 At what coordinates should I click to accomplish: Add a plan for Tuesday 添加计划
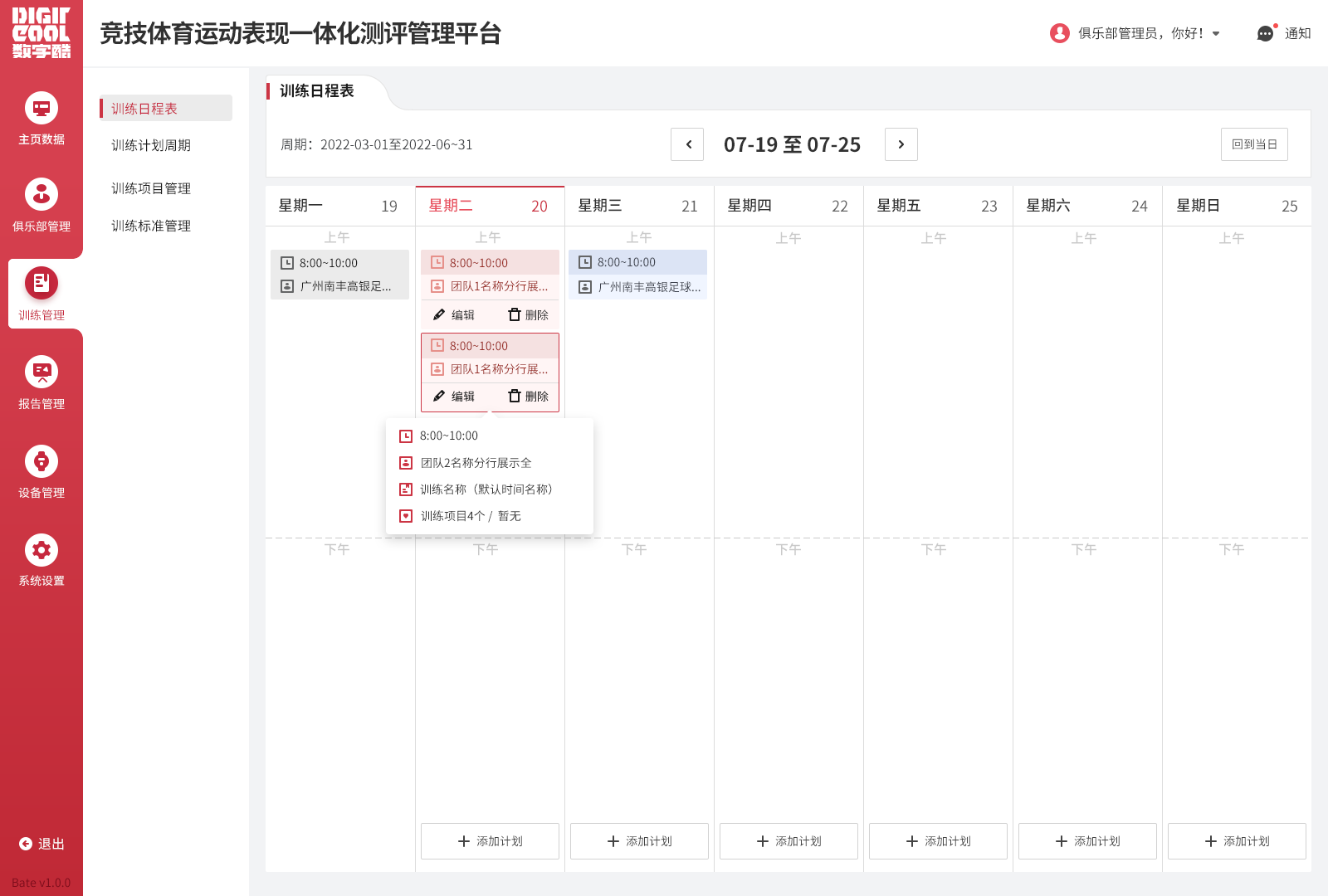490,841
